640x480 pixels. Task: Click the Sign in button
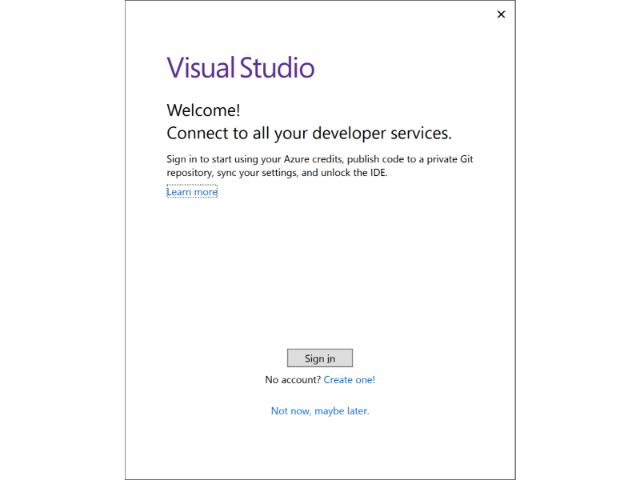(320, 358)
